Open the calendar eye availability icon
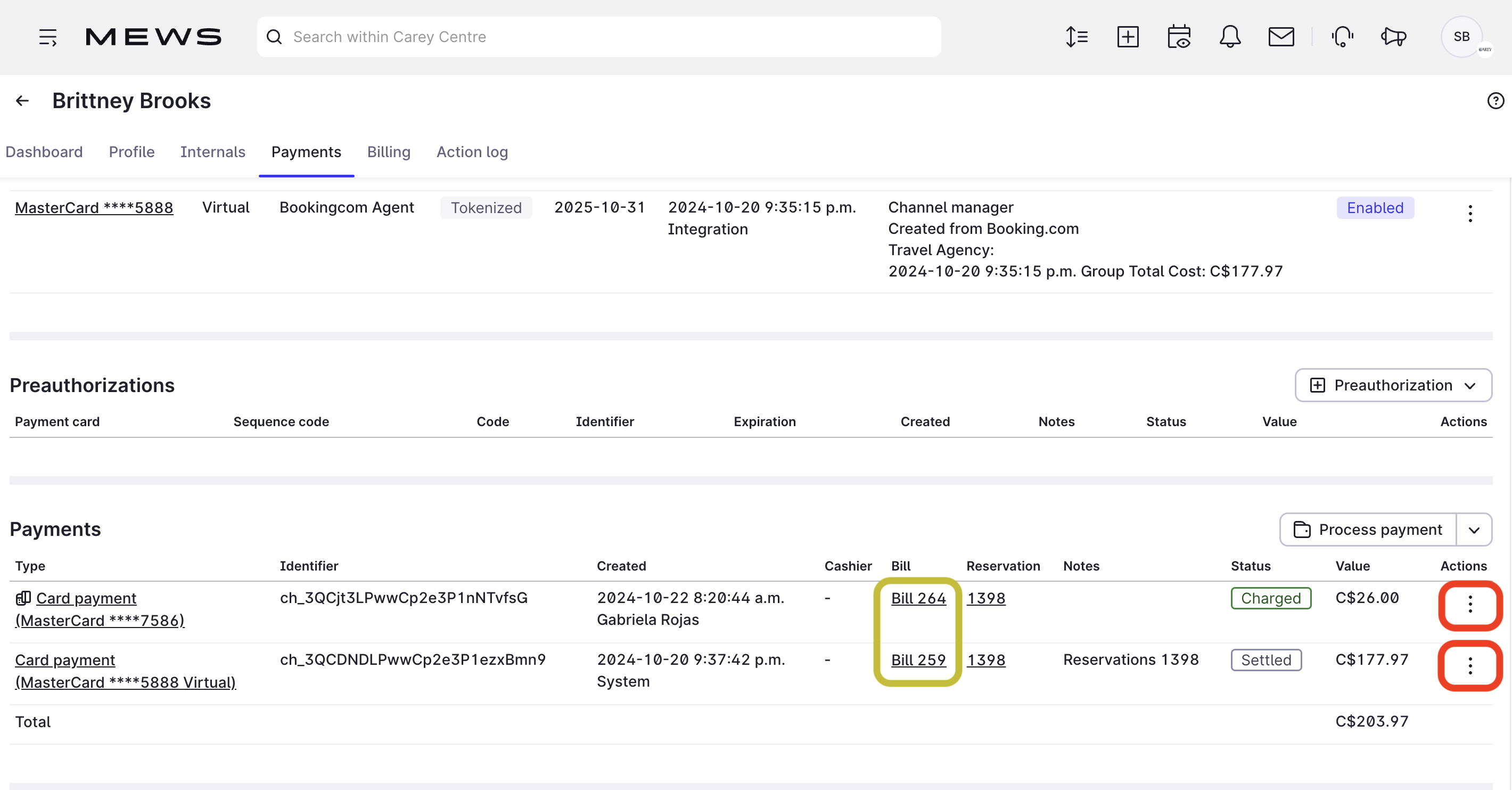This screenshot has height=790, width=1512. tap(1179, 37)
